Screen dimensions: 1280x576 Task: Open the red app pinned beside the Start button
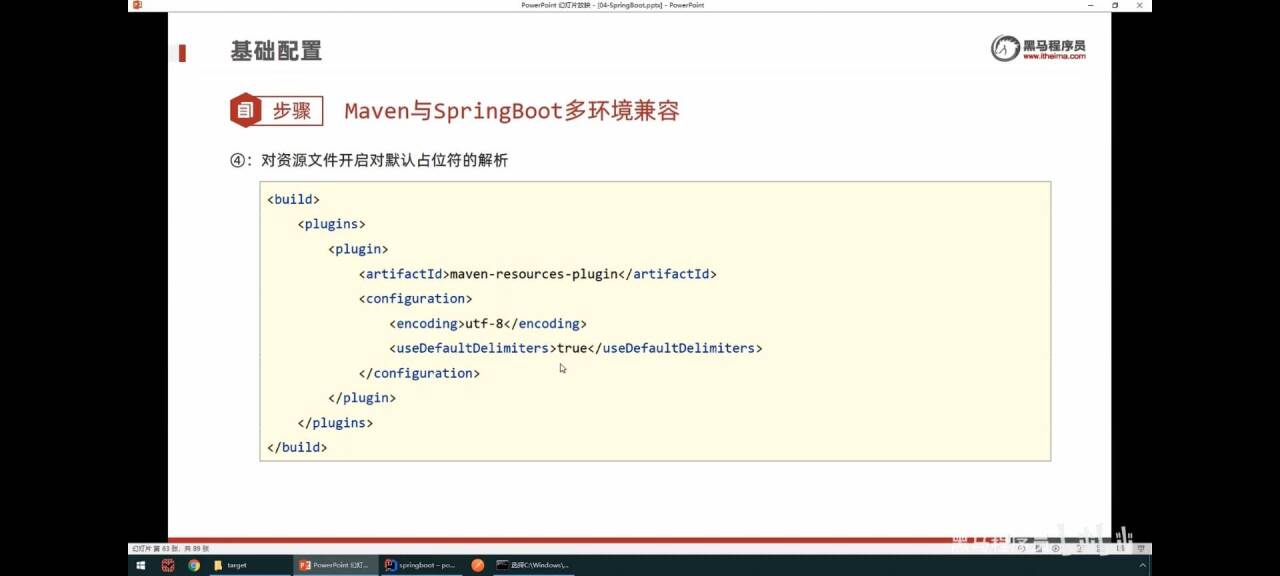pyautogui.click(x=168, y=565)
